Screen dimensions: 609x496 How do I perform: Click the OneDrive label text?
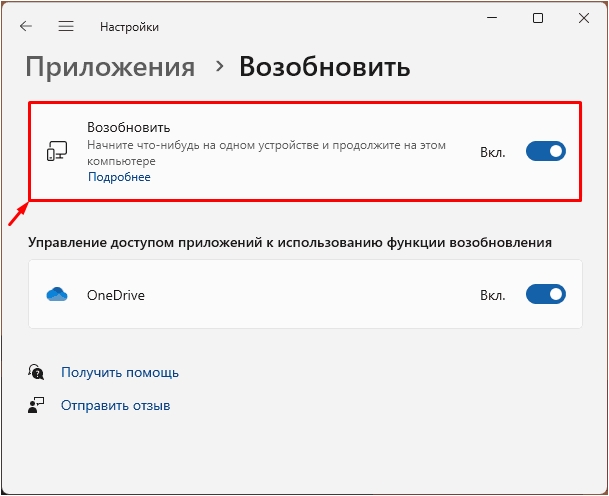[x=116, y=295]
